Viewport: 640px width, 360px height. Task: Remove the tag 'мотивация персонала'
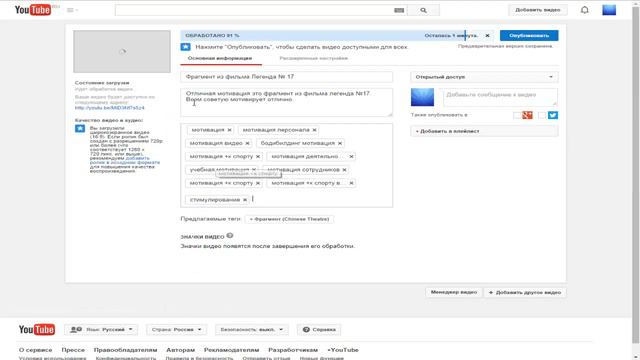(314, 130)
